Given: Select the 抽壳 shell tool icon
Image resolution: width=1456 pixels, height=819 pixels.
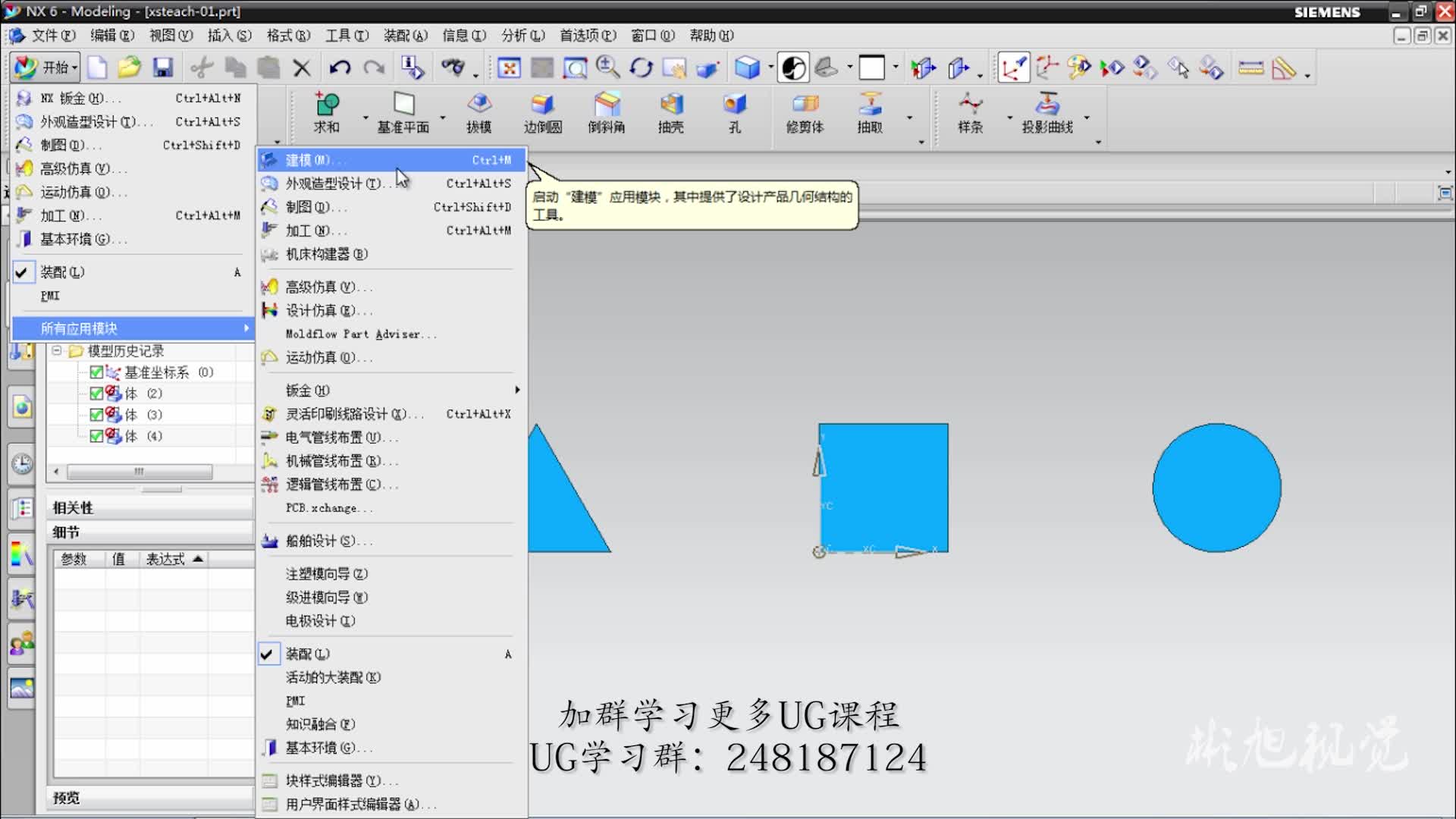Looking at the screenshot, I should tap(670, 105).
